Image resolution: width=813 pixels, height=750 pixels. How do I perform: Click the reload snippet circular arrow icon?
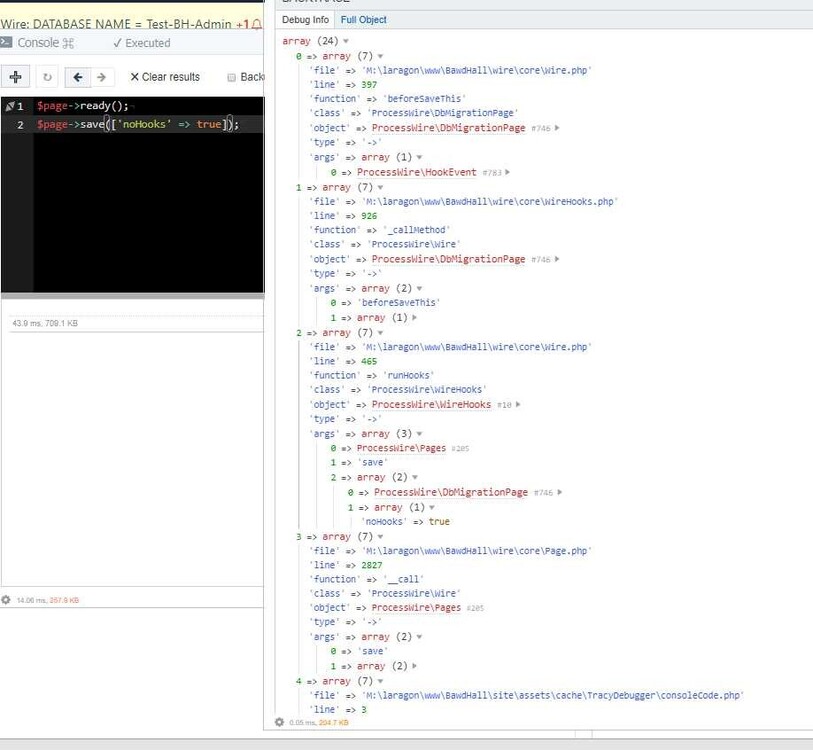coord(46,77)
